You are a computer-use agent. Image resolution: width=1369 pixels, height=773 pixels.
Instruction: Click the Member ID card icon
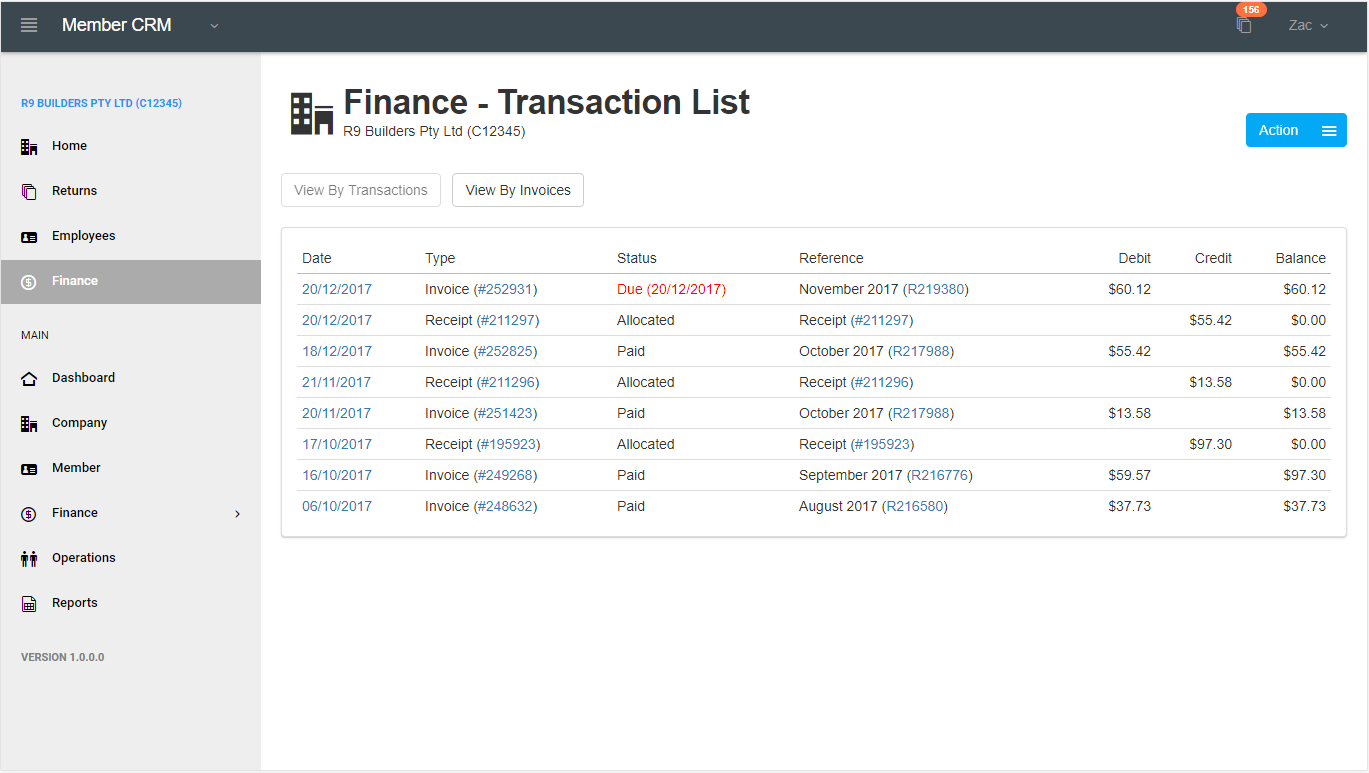(x=29, y=468)
